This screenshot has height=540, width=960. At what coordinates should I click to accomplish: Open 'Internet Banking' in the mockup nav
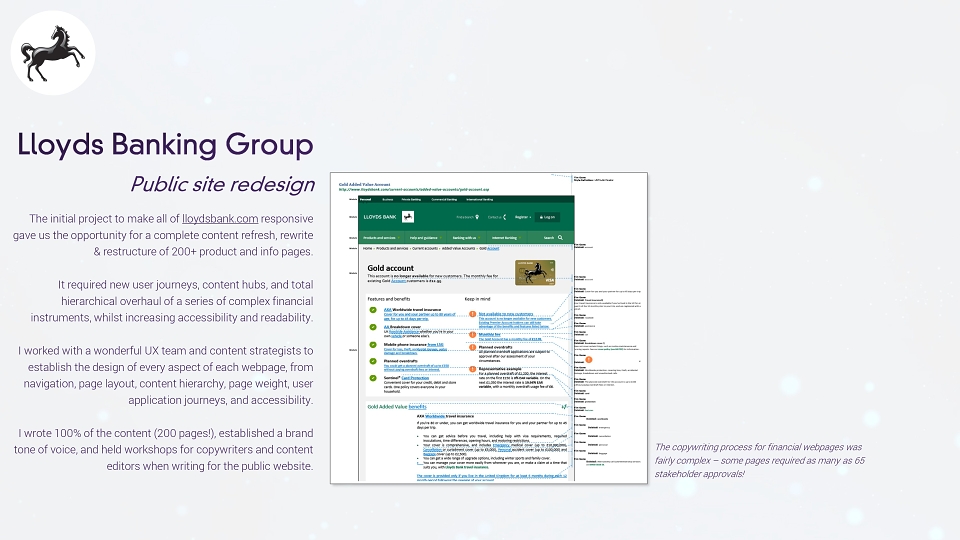(x=506, y=238)
